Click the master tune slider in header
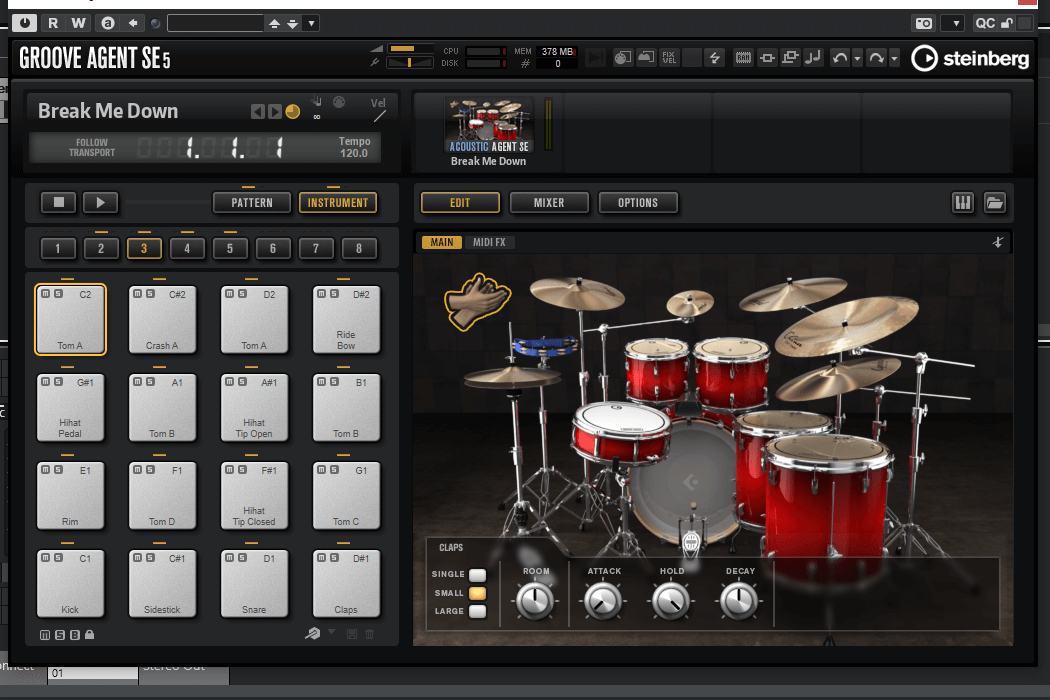1050x700 pixels. click(x=410, y=62)
